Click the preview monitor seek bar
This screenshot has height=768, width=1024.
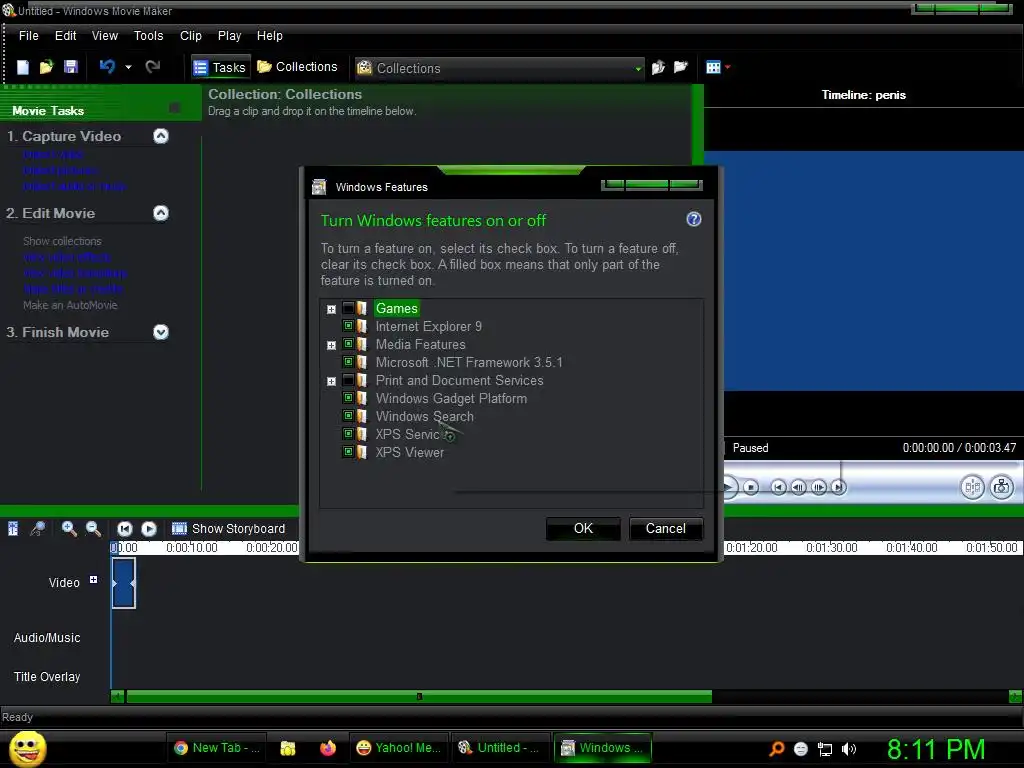tap(873, 464)
